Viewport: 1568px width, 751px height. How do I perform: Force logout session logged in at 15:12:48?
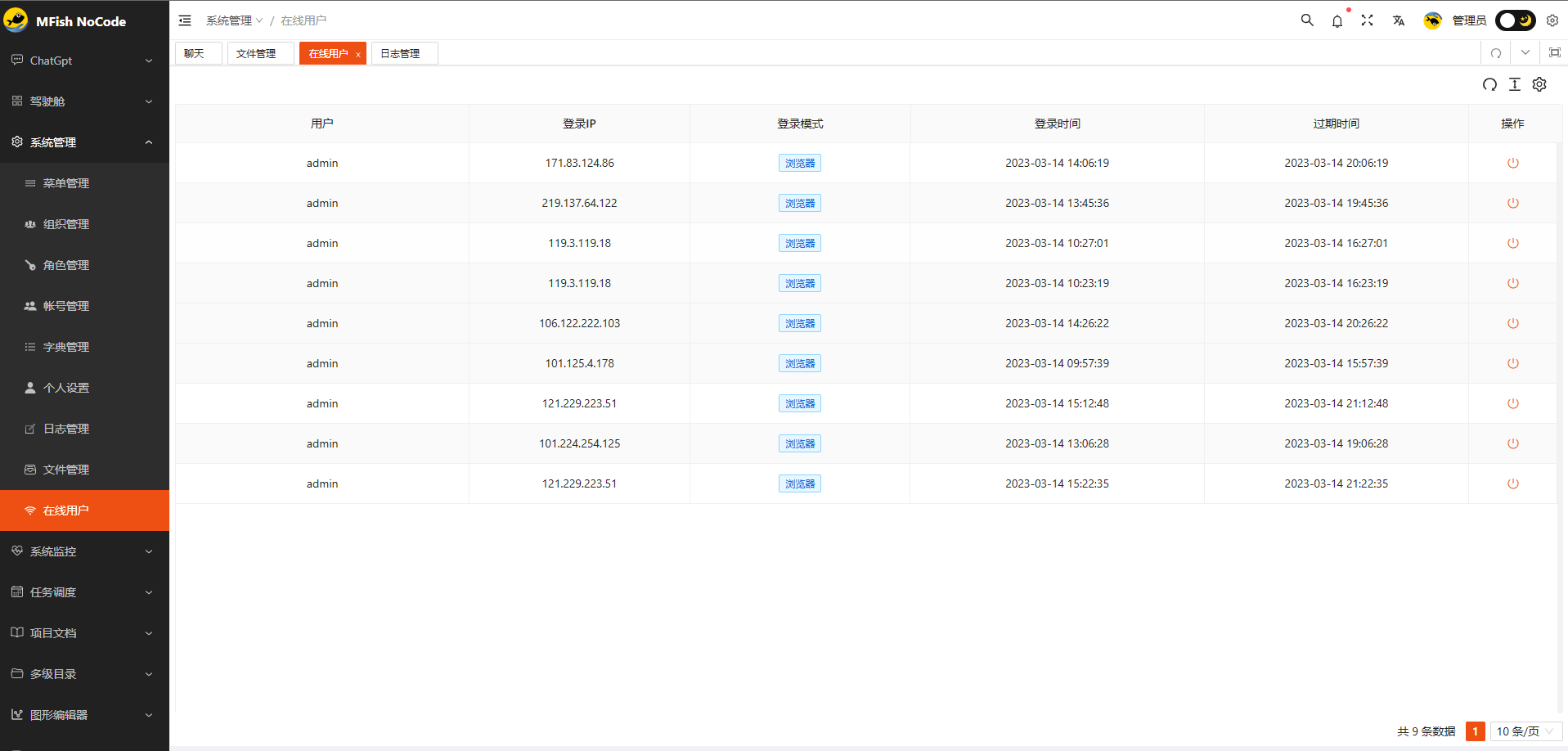(1513, 403)
